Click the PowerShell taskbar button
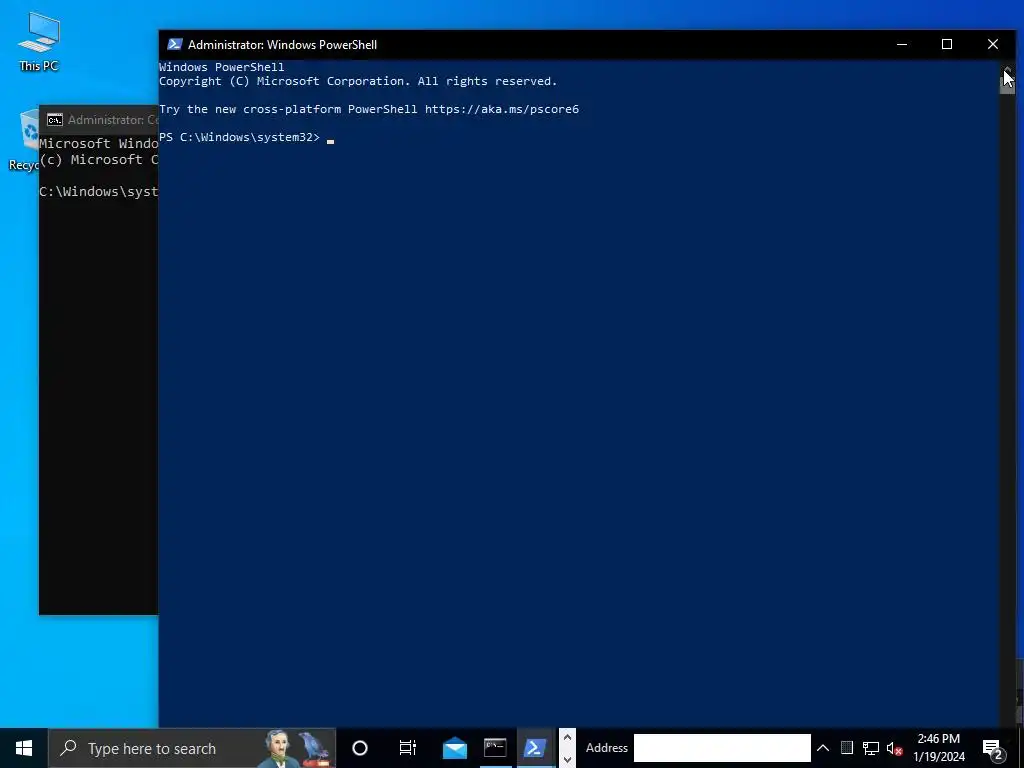1024x768 pixels. (x=535, y=748)
